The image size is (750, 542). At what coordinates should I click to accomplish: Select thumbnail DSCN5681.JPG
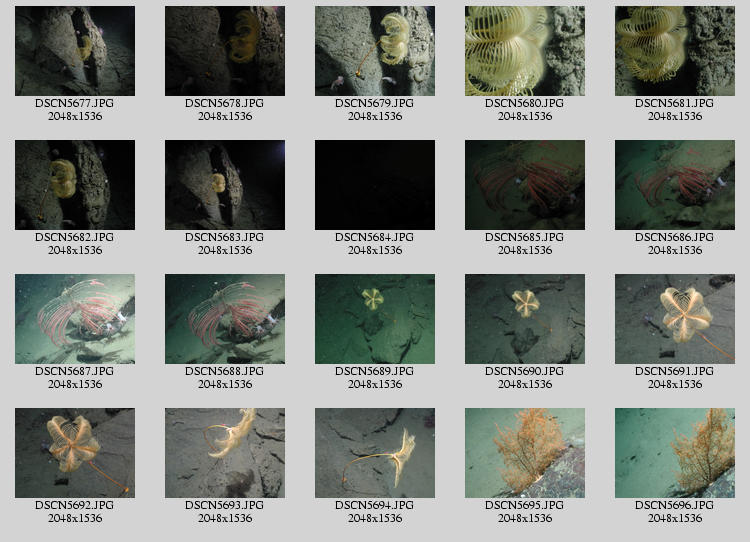[x=675, y=51]
